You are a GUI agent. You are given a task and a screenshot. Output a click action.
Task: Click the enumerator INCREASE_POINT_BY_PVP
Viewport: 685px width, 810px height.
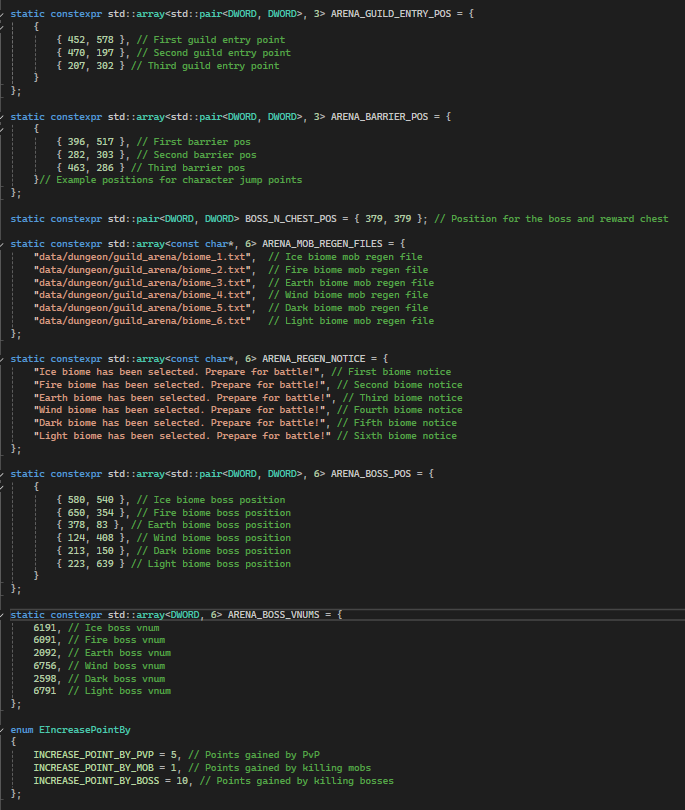coord(93,755)
